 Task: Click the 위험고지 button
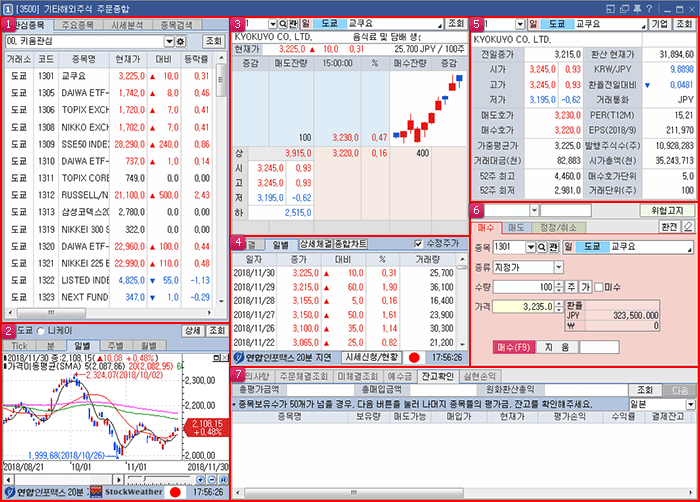coord(667,210)
